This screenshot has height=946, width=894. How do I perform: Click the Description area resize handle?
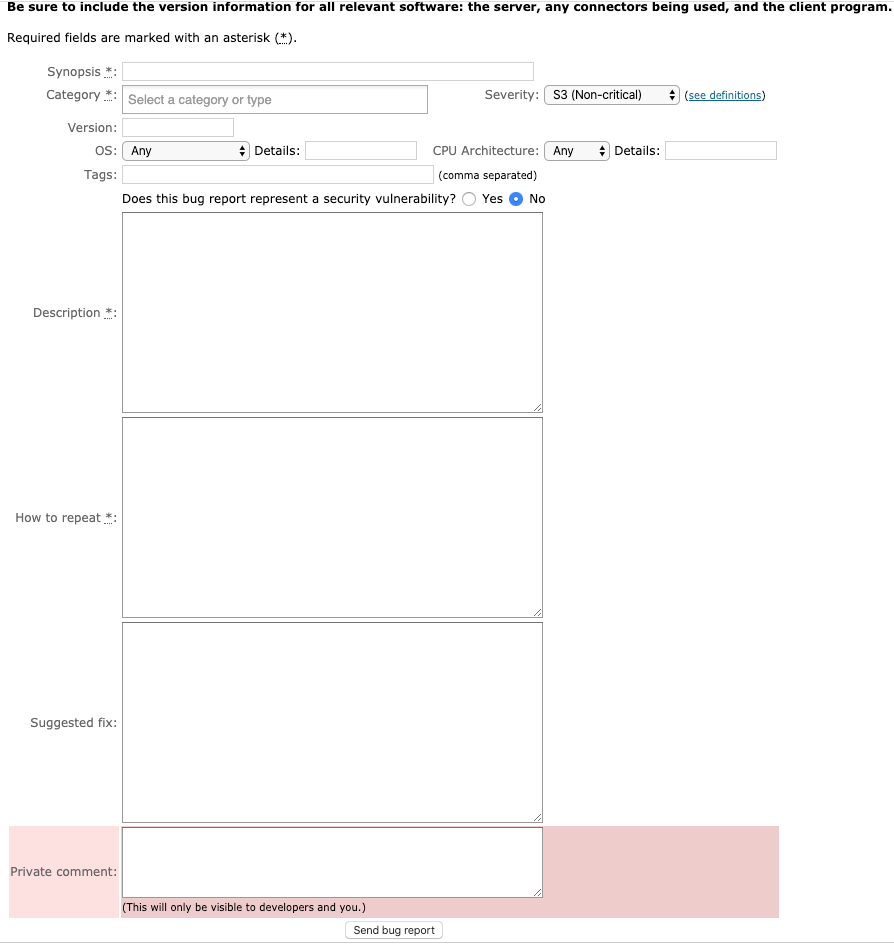[537, 408]
